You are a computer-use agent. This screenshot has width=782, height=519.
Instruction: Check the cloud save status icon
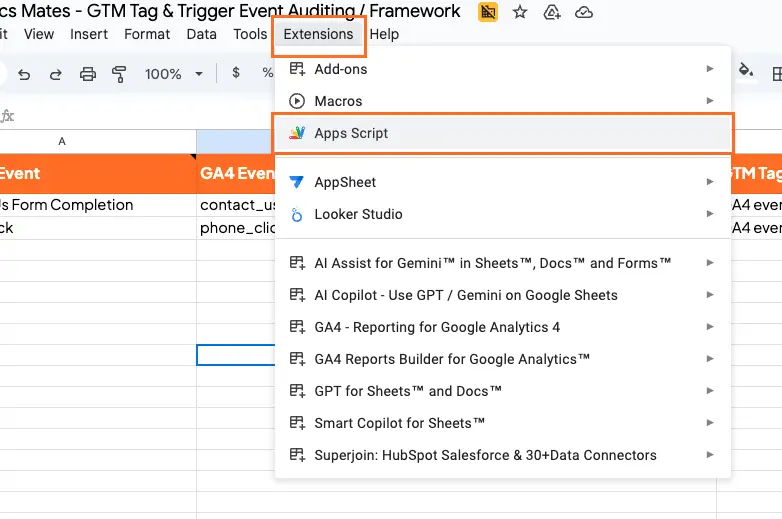point(584,12)
